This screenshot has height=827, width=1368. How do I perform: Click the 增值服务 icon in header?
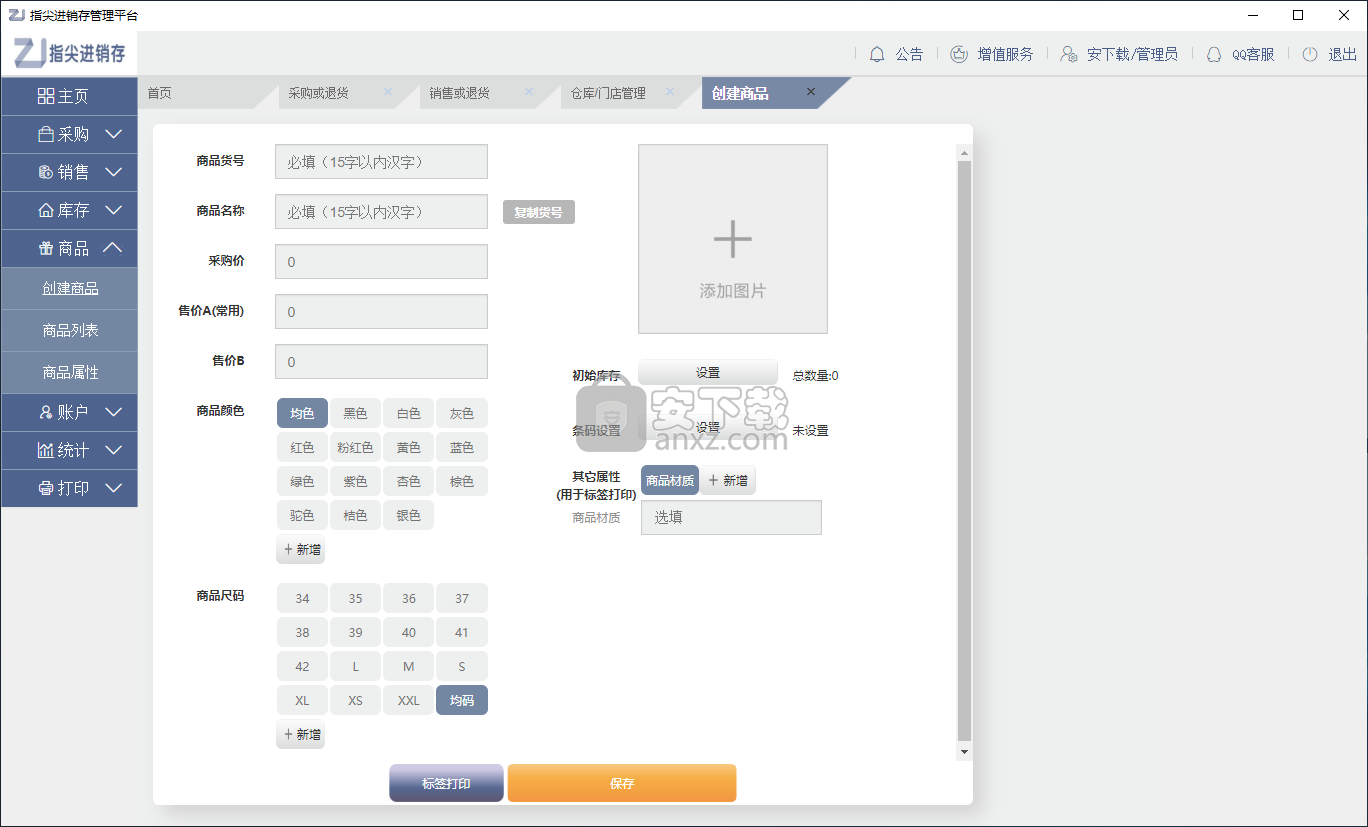pyautogui.click(x=959, y=54)
